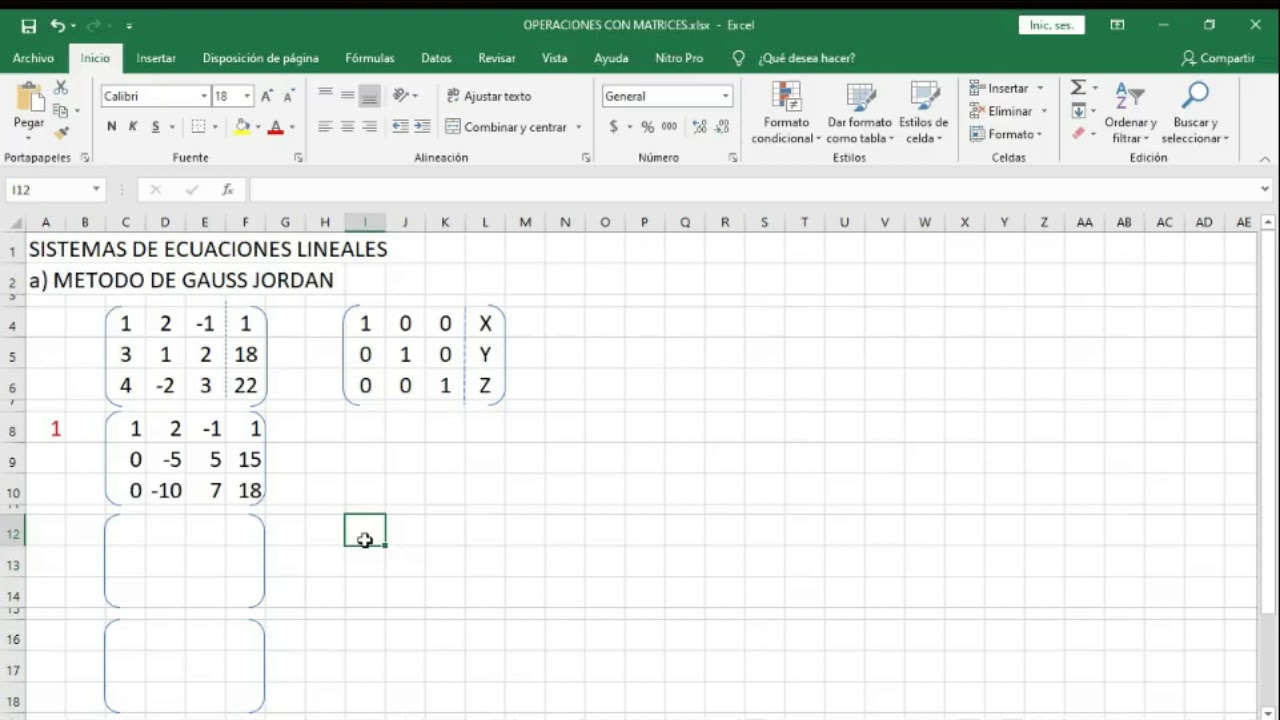
Task: Open font color dropdown arrow
Action: point(292,127)
